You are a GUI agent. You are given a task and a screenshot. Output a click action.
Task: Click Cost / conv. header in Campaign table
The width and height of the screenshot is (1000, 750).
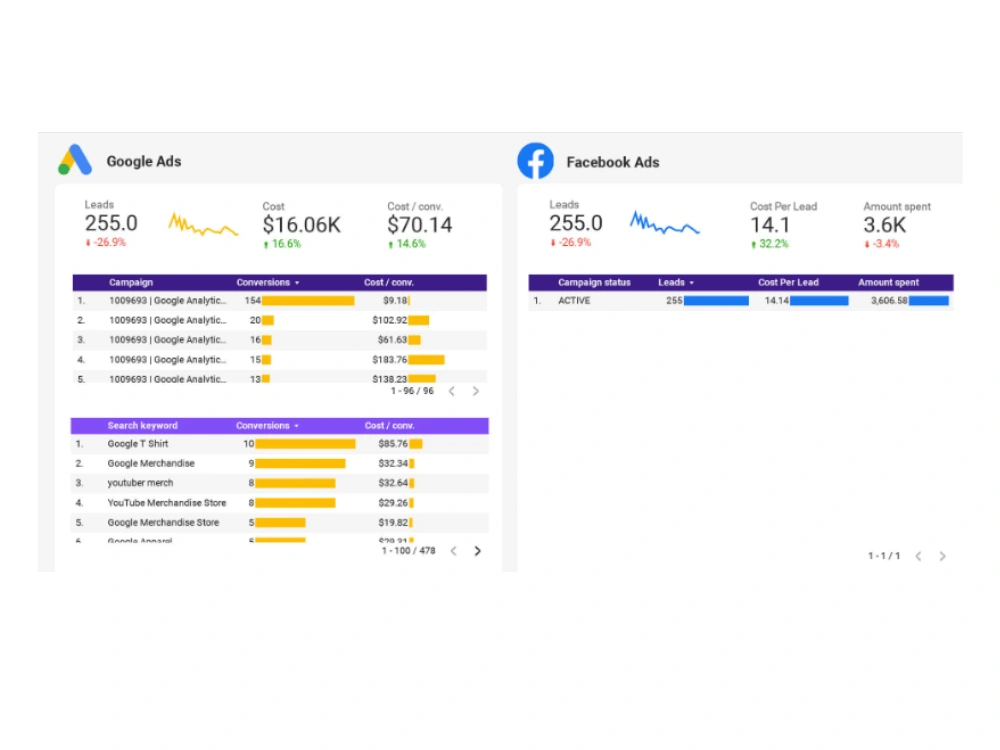[x=388, y=283]
